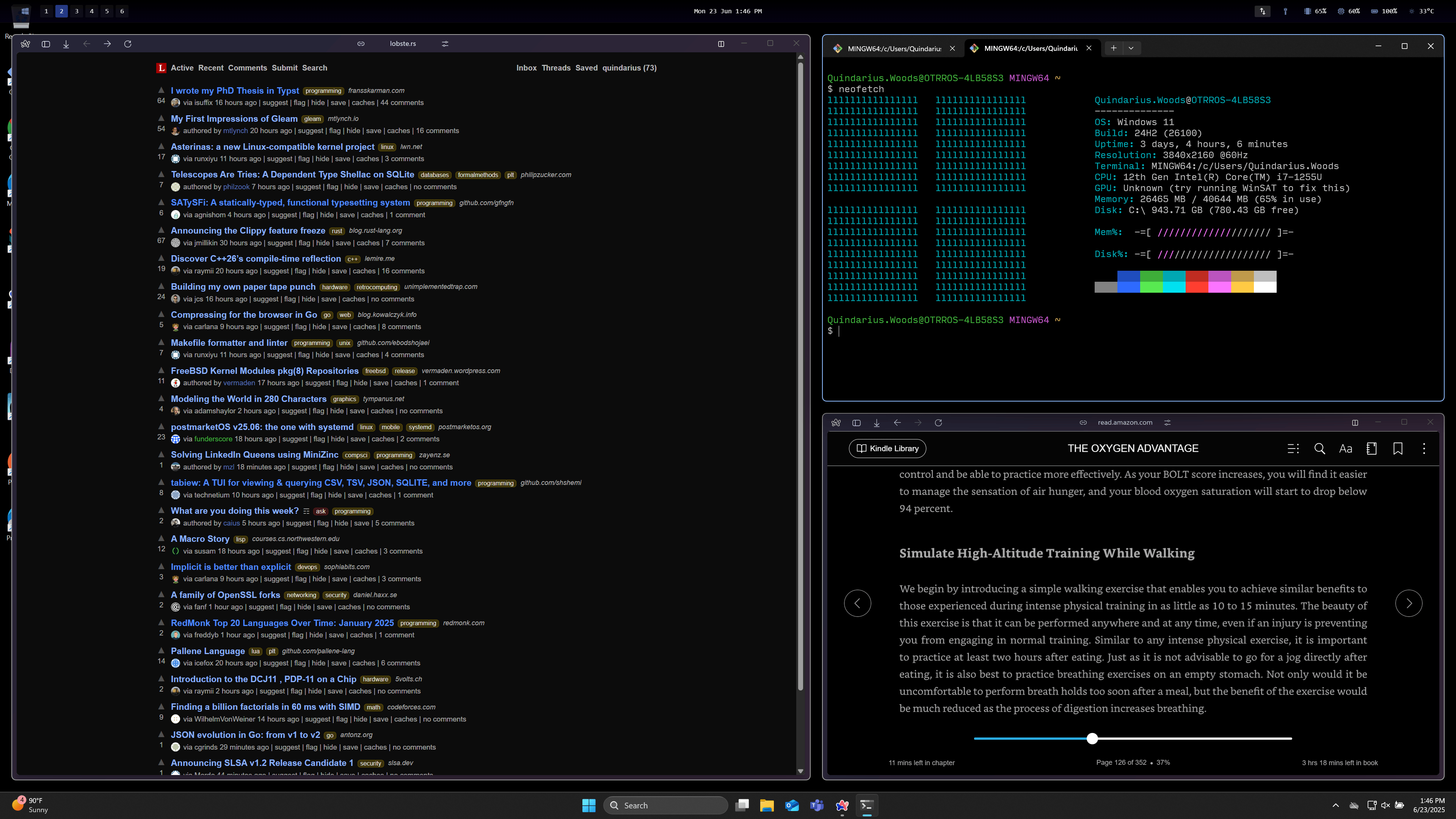The height and width of the screenshot is (819, 1456).
Task: Open Kindle font settings Aa icon
Action: tap(1345, 448)
